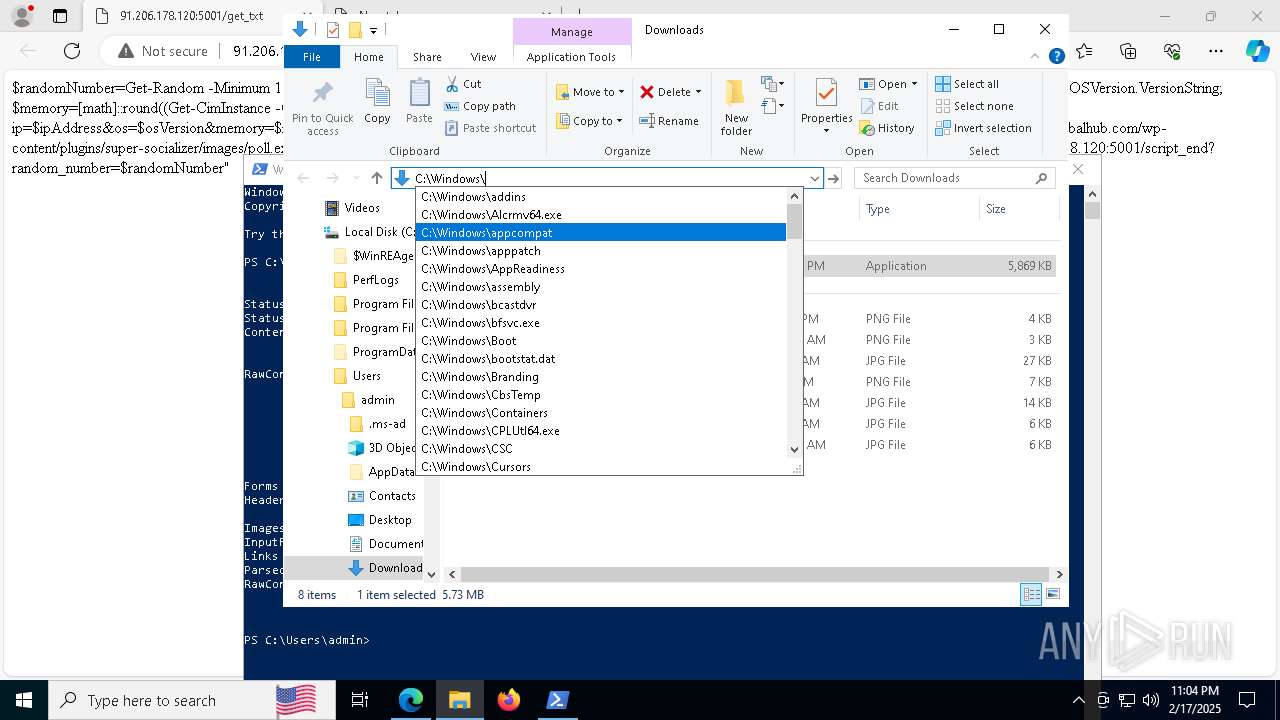Click the Manage contextual tab
Image resolution: width=1280 pixels, height=720 pixels.
click(x=572, y=32)
